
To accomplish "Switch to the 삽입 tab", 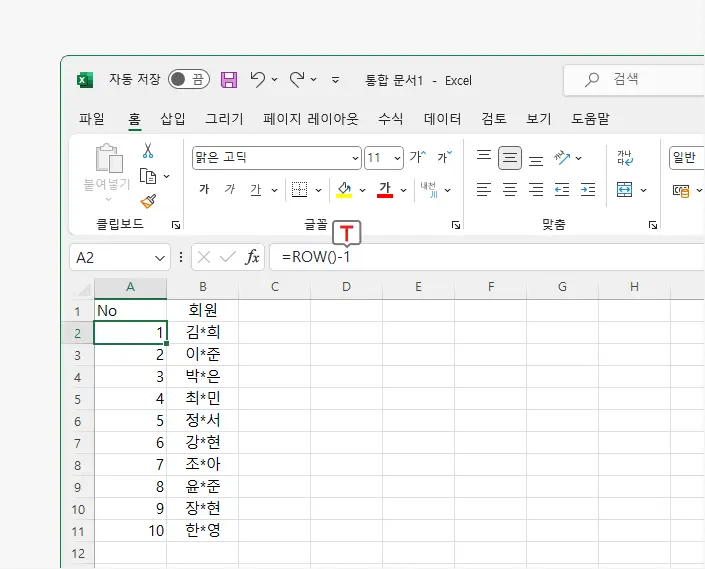I will click(x=173, y=119).
